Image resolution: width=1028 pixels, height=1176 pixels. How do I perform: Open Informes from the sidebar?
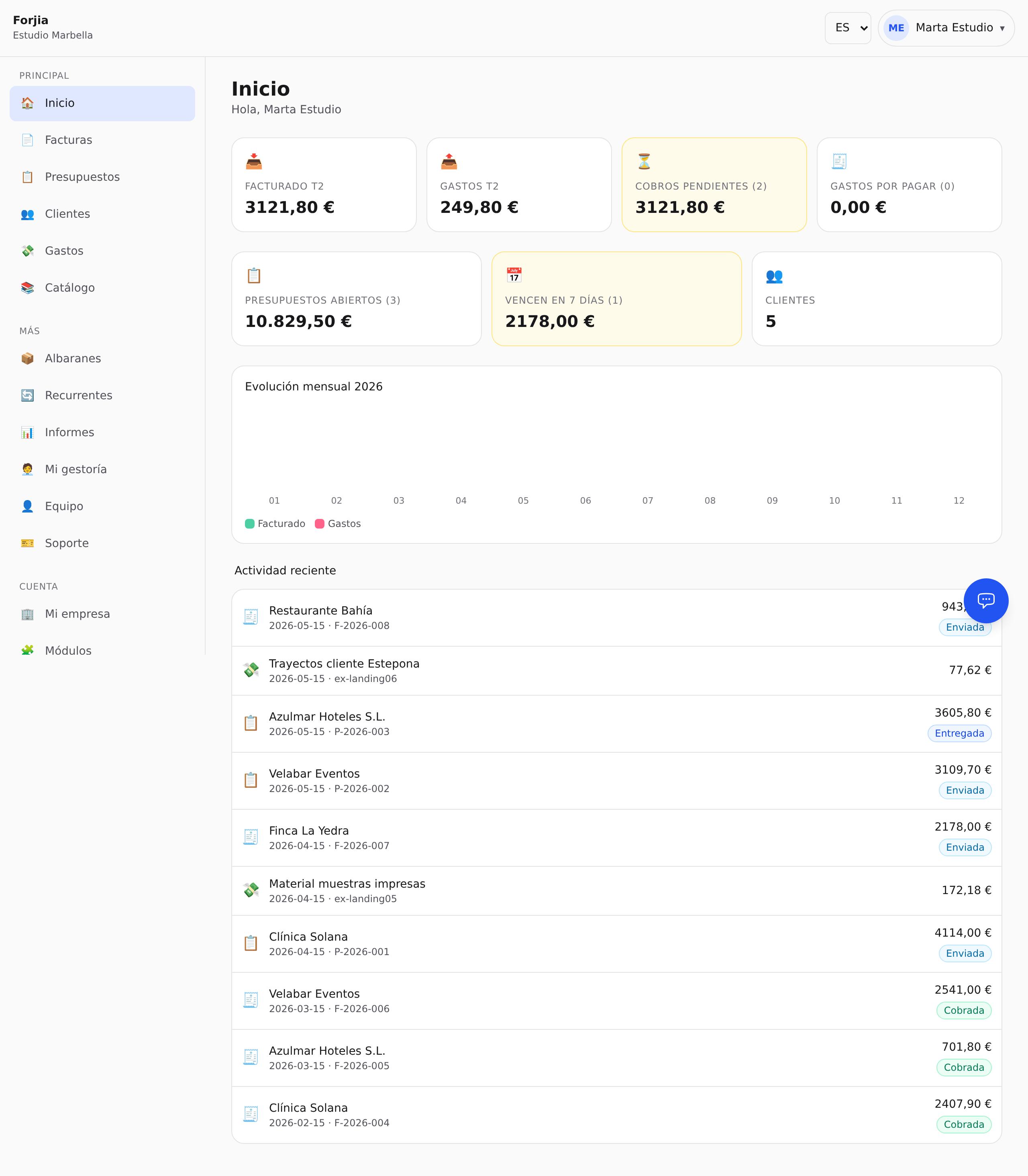(102, 433)
